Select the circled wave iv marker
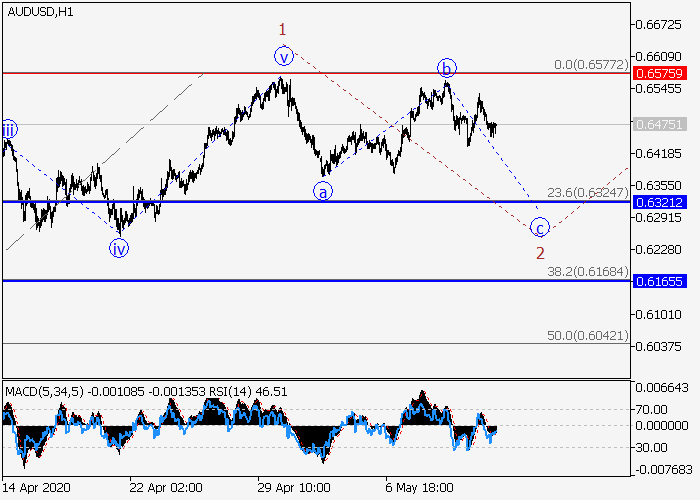This screenshot has width=700, height=500. [x=119, y=249]
